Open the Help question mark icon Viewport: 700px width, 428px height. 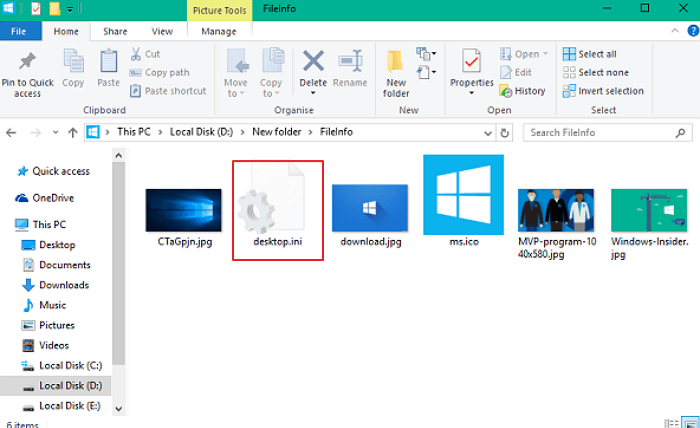tap(693, 31)
